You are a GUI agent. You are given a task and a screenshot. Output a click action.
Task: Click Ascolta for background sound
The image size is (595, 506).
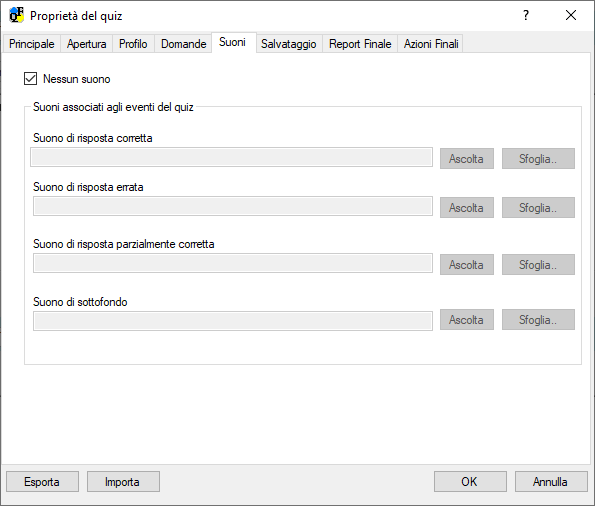coord(467,320)
